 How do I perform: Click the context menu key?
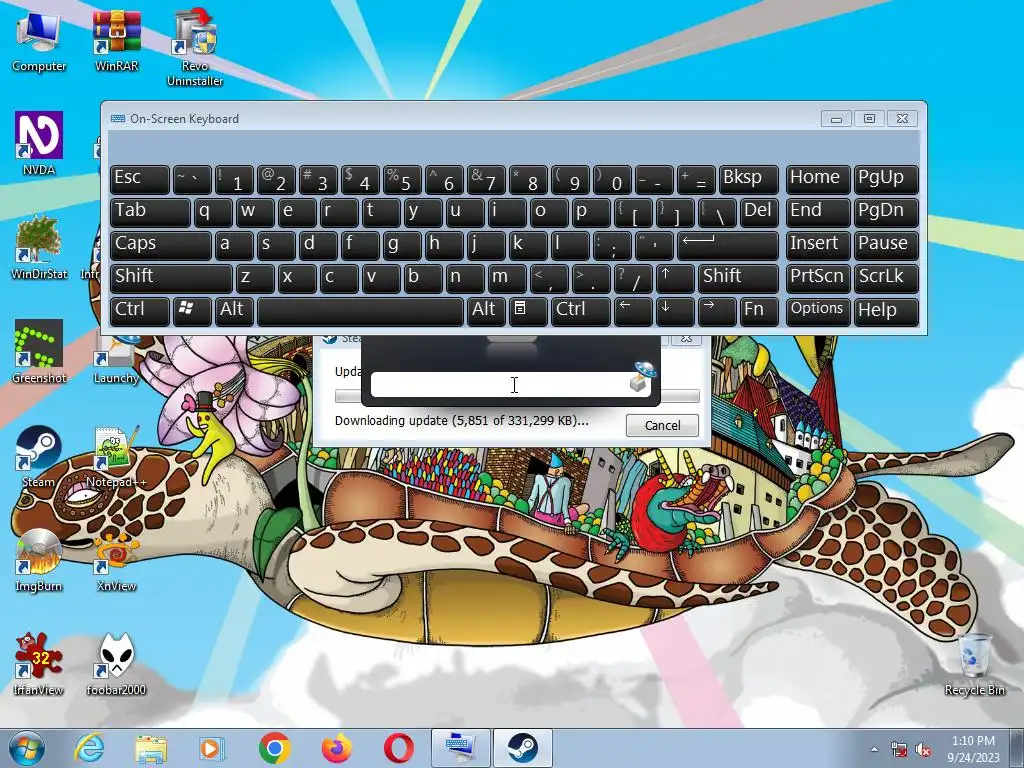click(528, 311)
